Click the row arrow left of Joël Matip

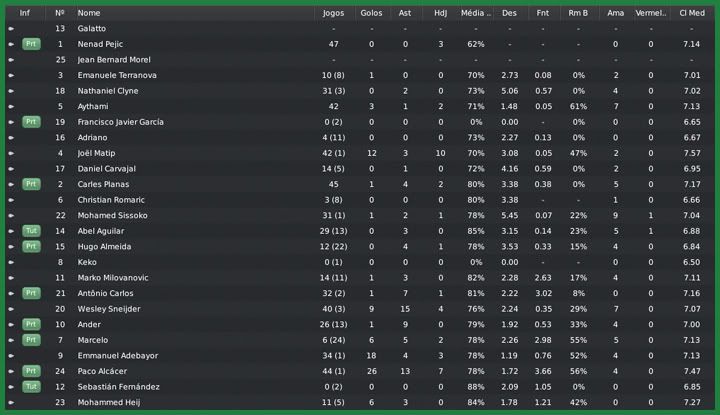(11, 153)
